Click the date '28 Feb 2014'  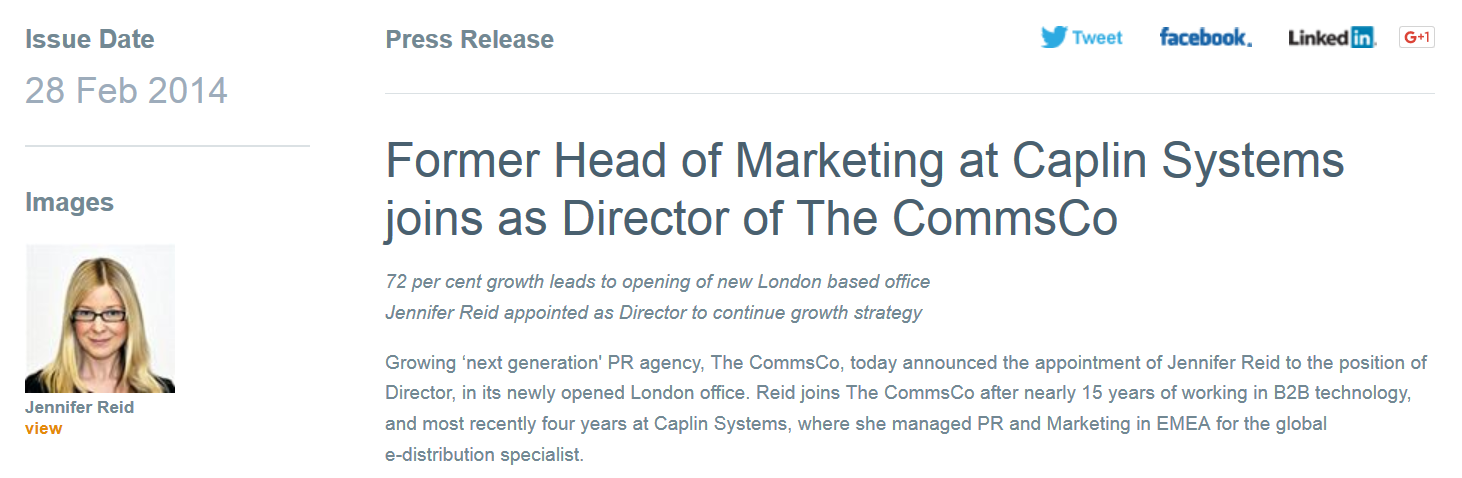[x=126, y=91]
